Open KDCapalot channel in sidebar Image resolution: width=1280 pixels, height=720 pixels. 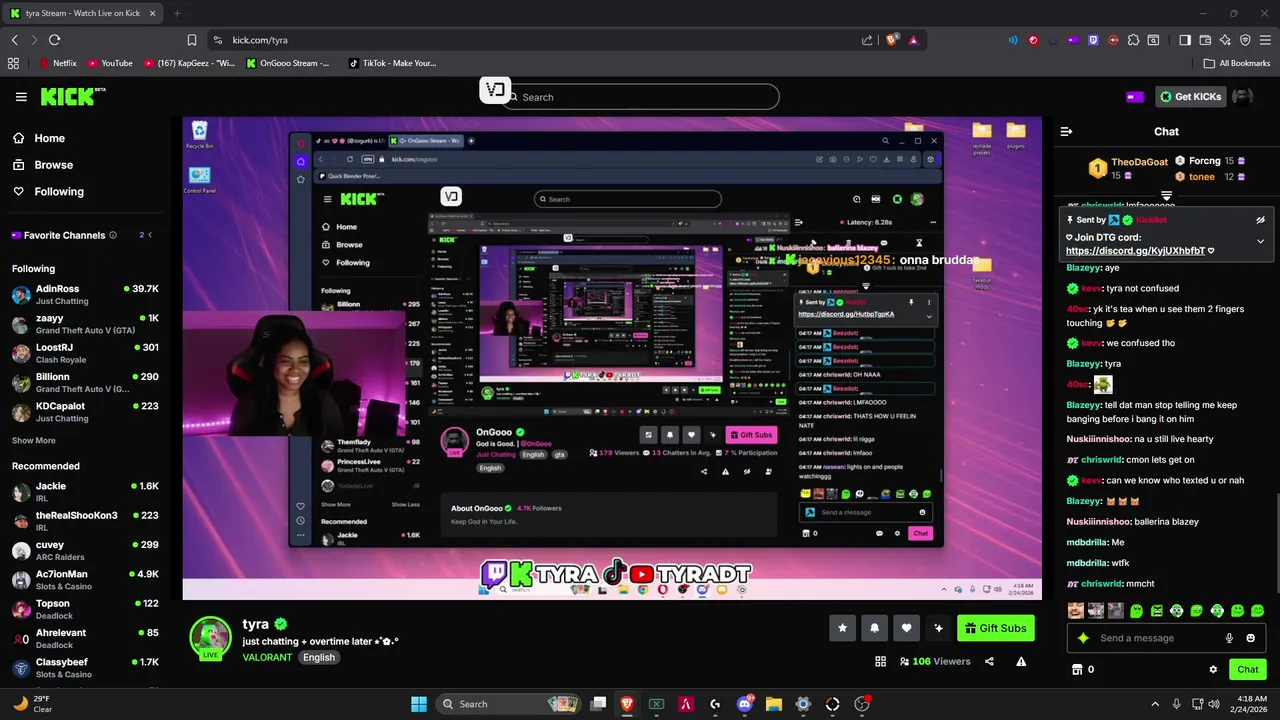pos(85,412)
